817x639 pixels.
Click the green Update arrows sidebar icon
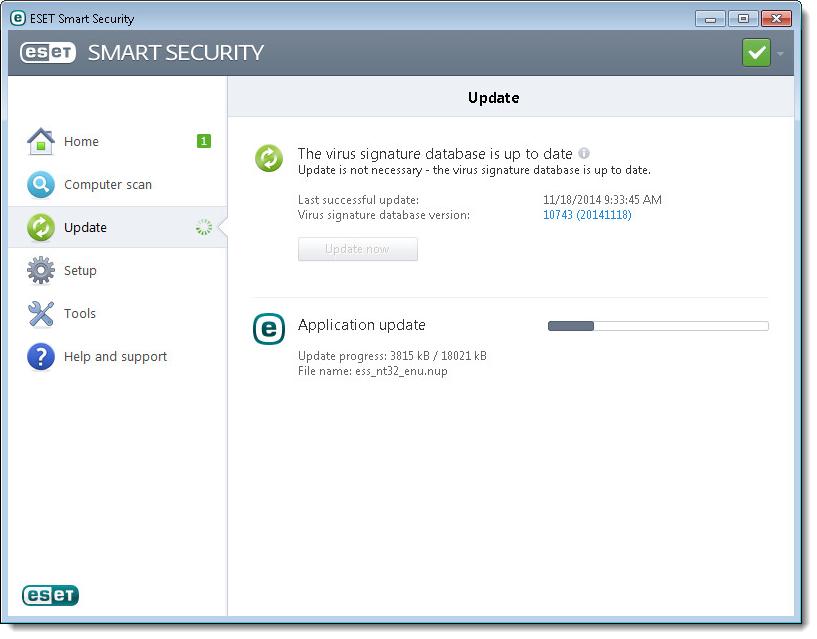tap(40, 228)
